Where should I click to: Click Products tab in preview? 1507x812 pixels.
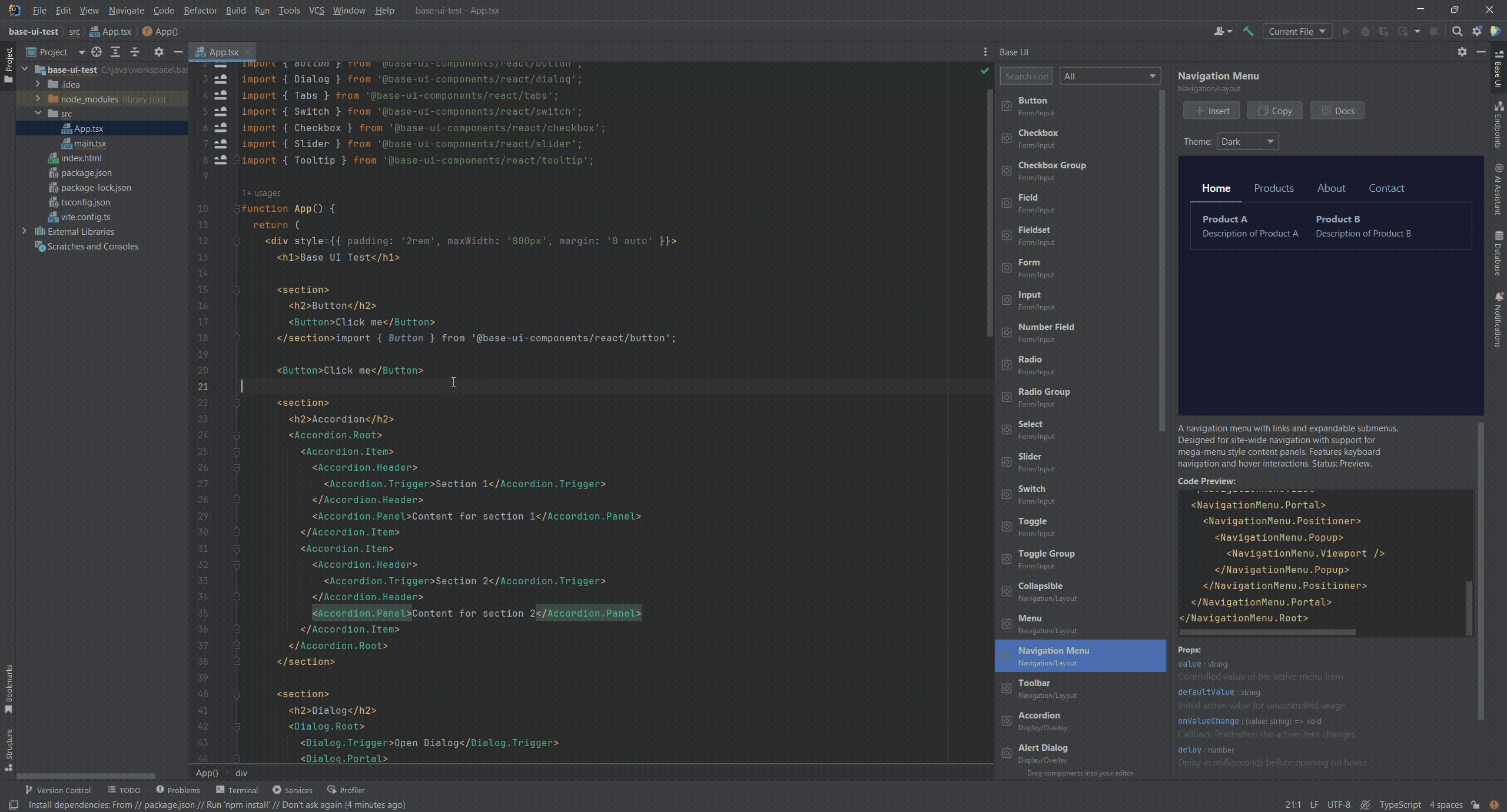pyautogui.click(x=1273, y=188)
